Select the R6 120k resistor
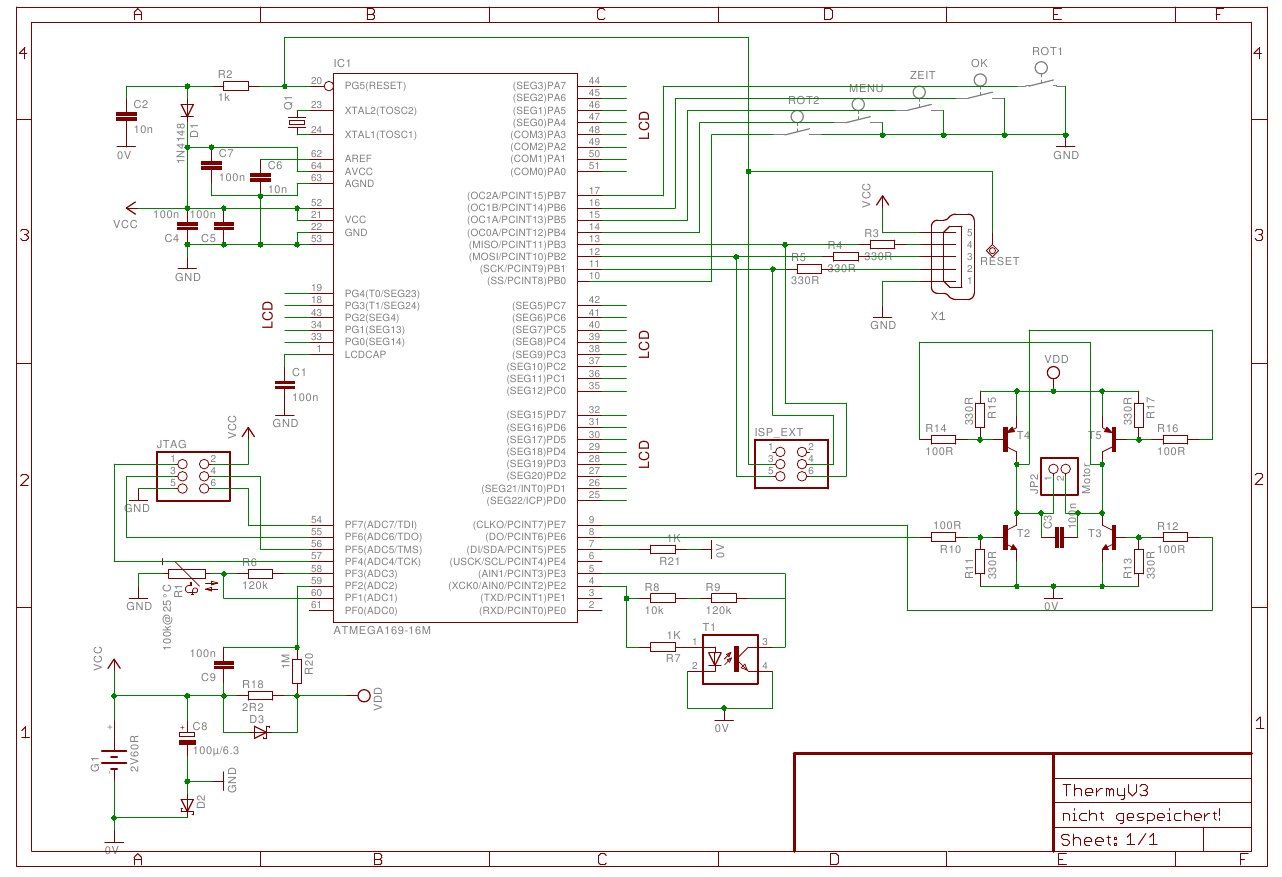Viewport: 1282px width, 877px height. (x=259, y=573)
